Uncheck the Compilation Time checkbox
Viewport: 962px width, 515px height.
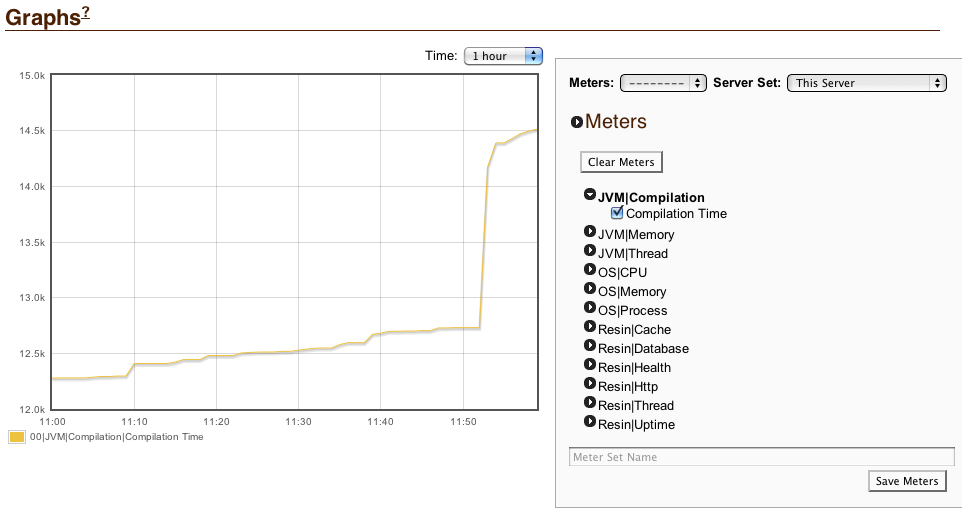click(617, 213)
